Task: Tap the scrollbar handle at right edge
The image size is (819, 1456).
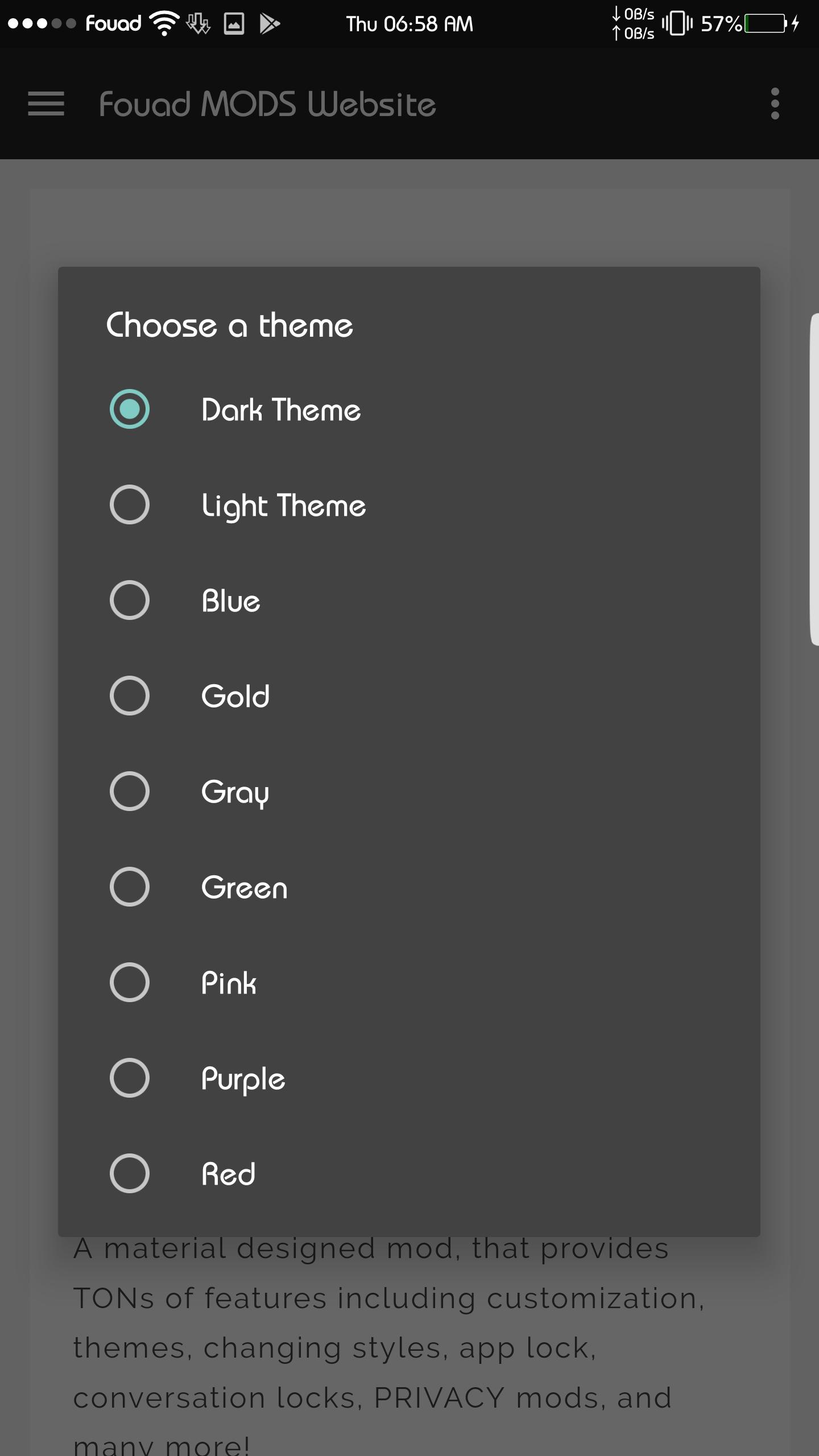Action: pos(814,479)
